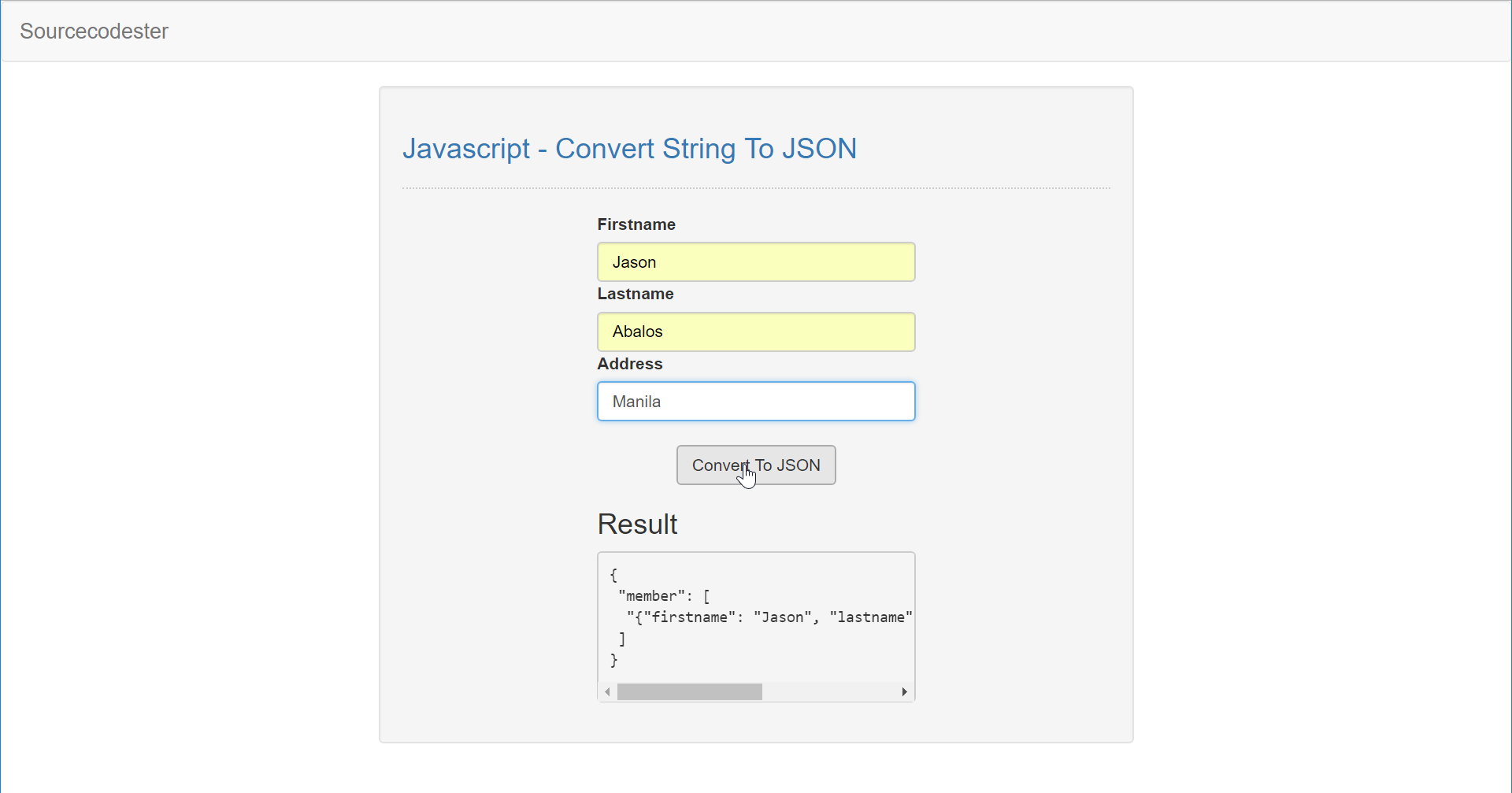The image size is (1512, 793).
Task: Click the Address field label
Action: (629, 364)
